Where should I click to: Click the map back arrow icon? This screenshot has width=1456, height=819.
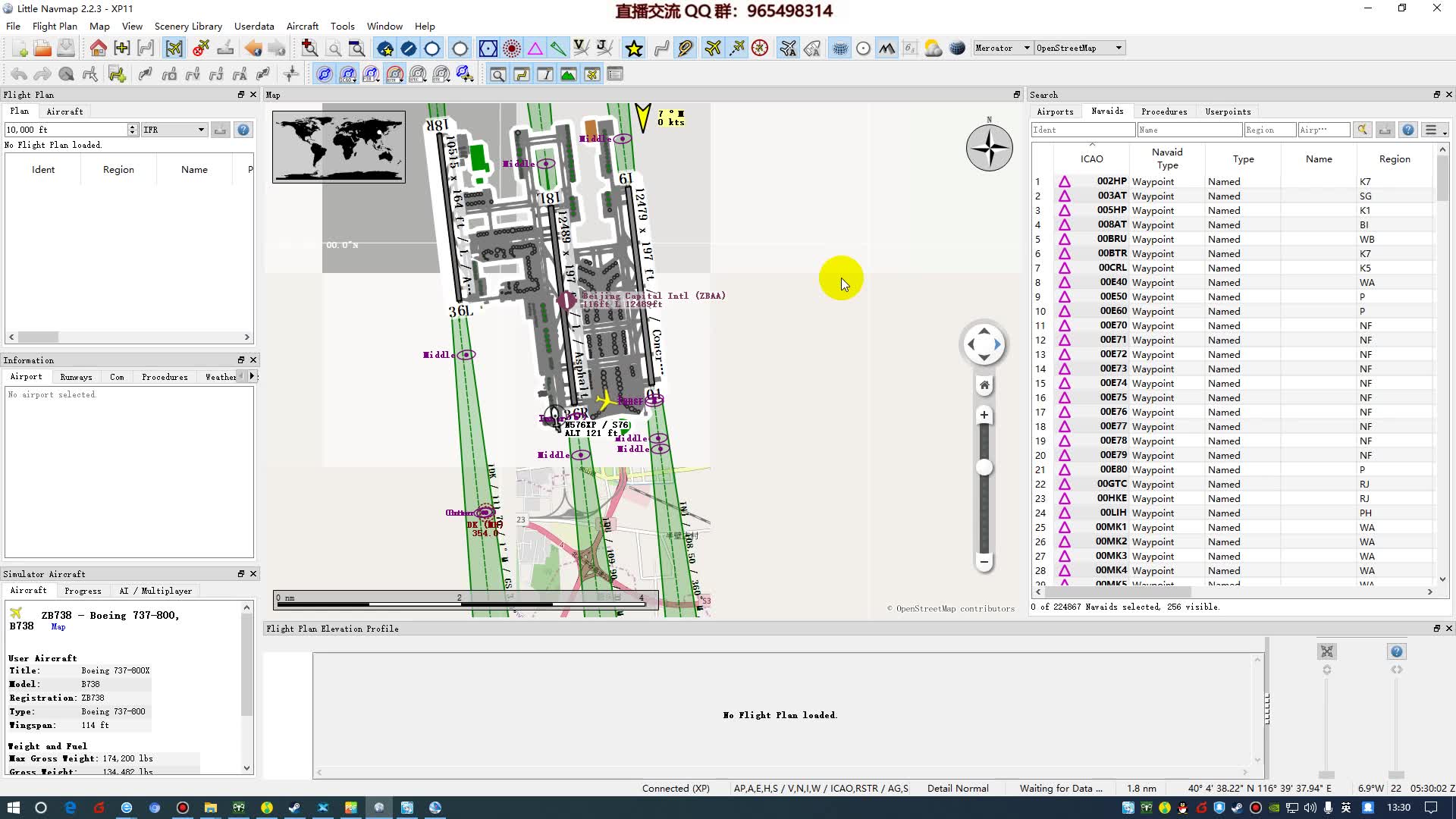tap(253, 49)
